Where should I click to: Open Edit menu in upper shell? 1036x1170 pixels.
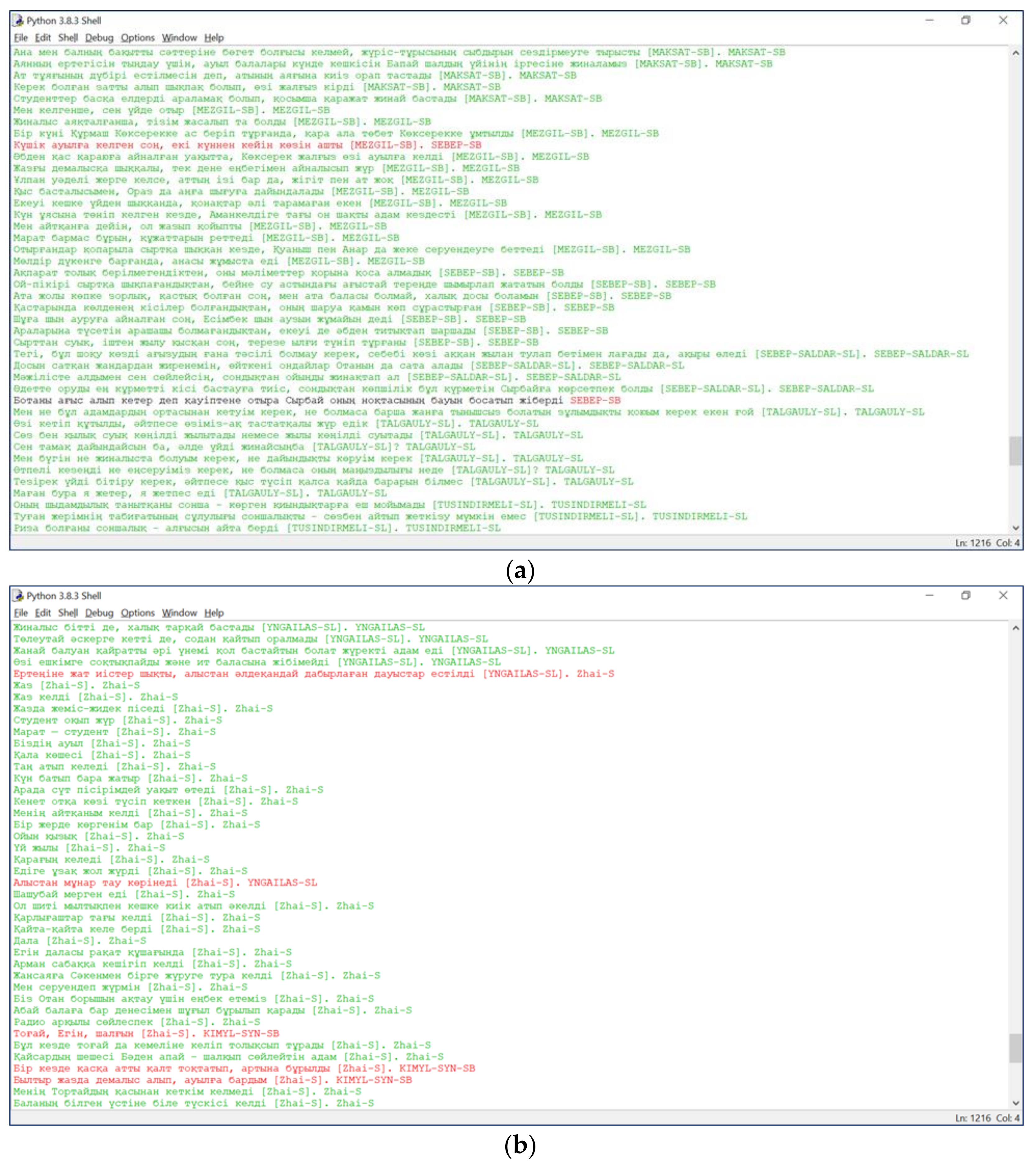click(x=42, y=38)
